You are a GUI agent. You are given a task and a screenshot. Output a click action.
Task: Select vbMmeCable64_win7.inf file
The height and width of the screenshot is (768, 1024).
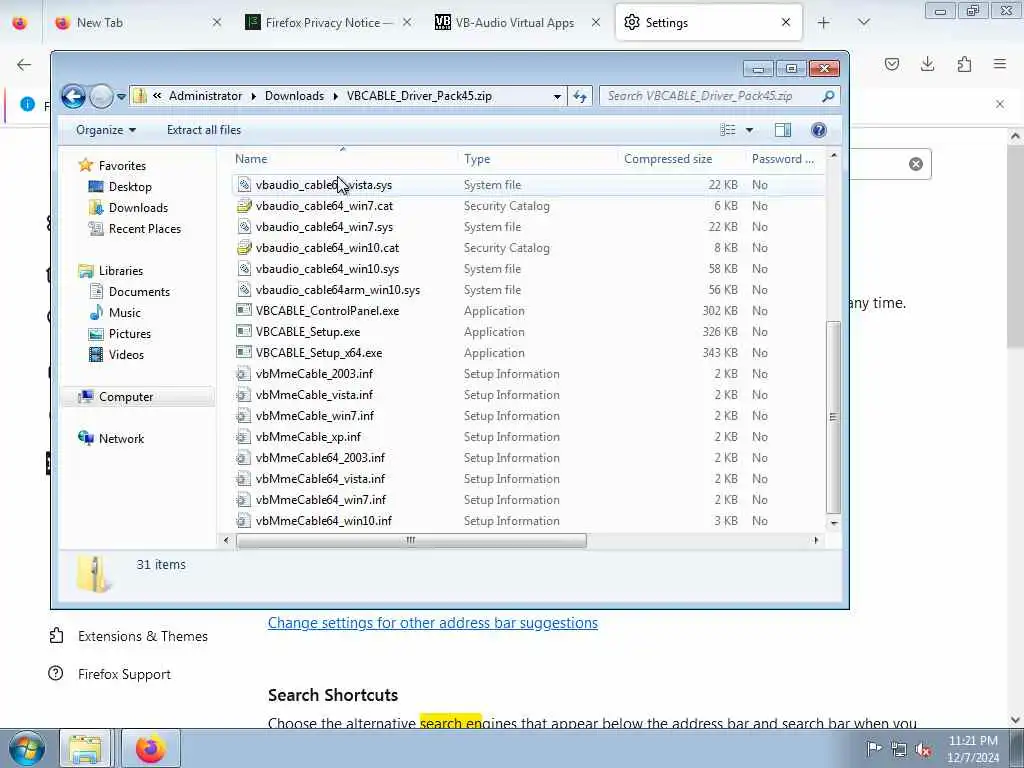[x=321, y=500]
